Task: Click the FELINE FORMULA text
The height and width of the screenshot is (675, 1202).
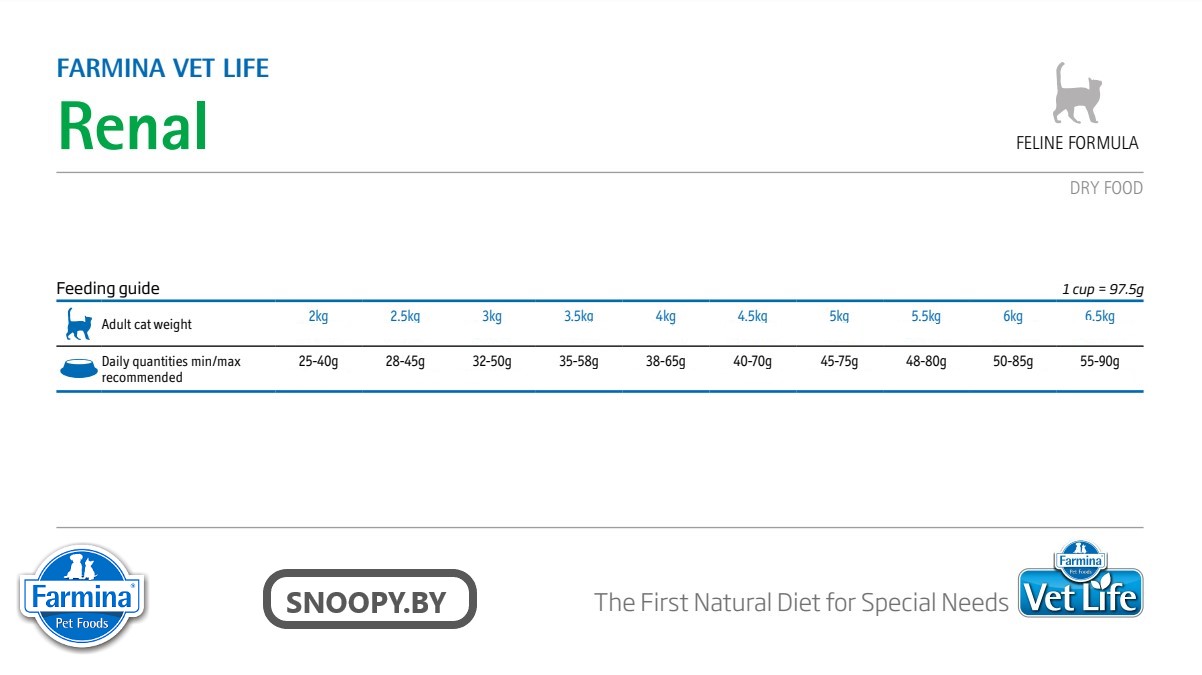Action: (x=1077, y=143)
